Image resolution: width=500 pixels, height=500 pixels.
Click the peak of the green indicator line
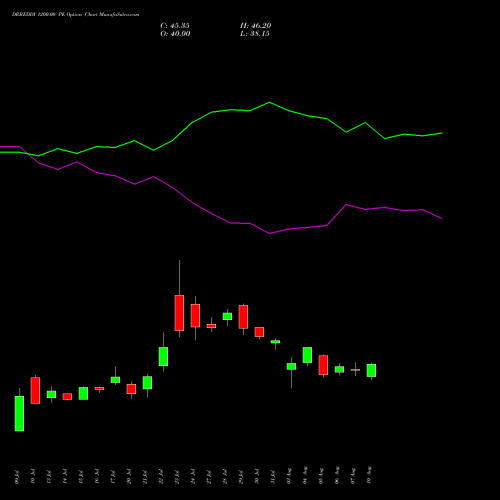[x=269, y=102]
